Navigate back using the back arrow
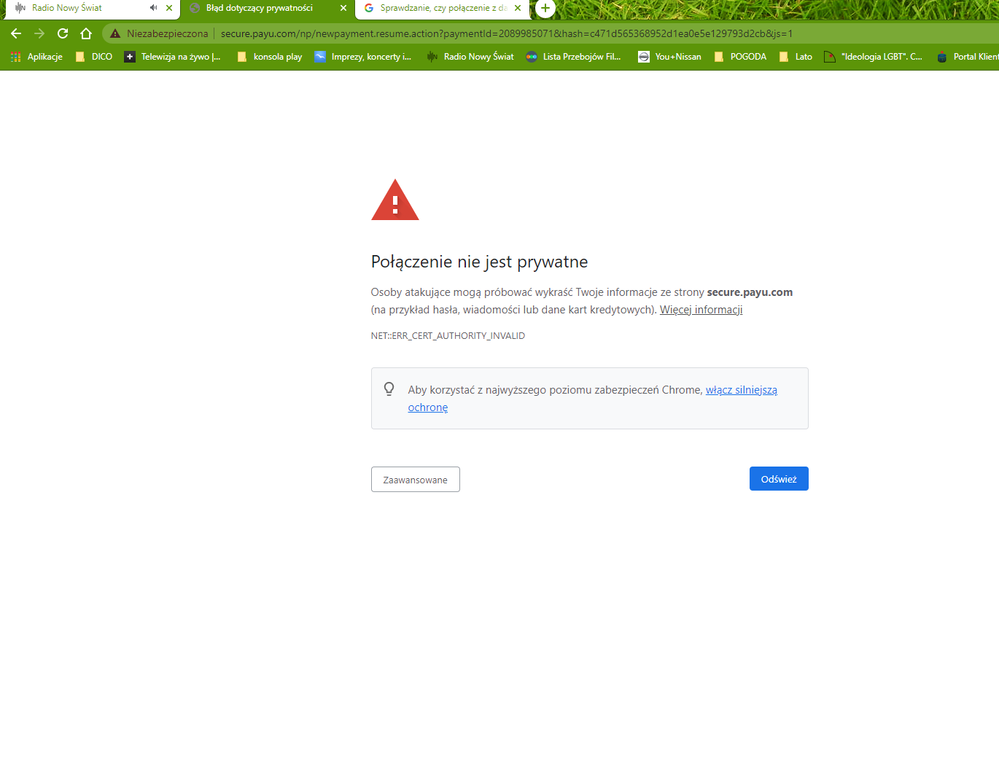The width and height of the screenshot is (999, 761). (x=15, y=32)
